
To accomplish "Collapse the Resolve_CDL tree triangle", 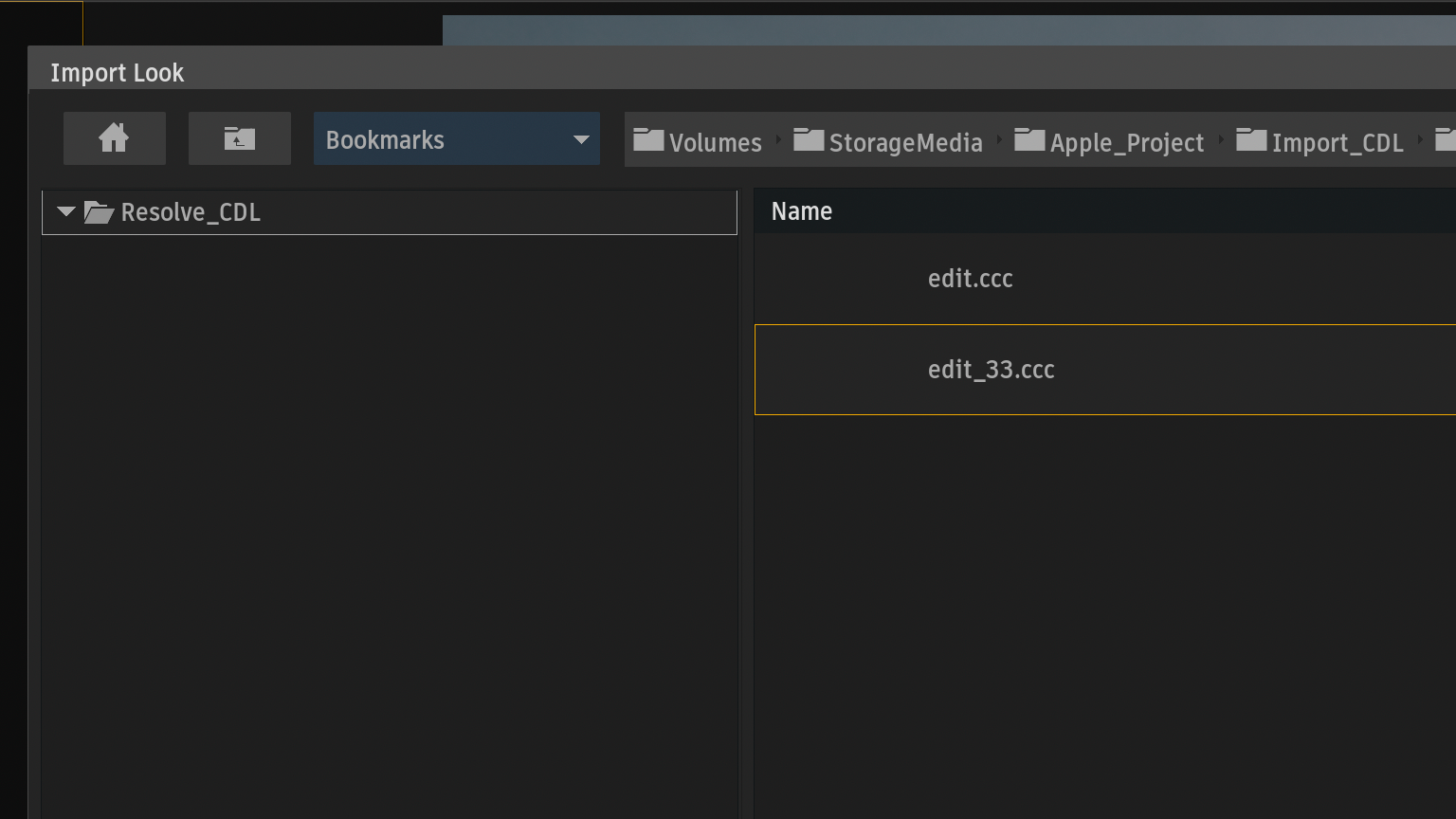I will click(65, 211).
